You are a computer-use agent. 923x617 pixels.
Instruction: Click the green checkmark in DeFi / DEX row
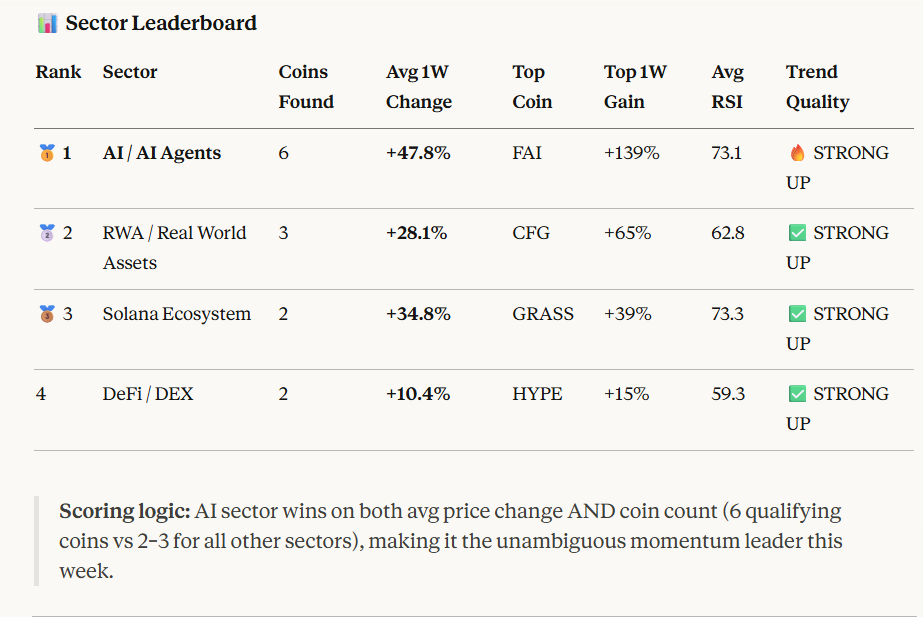[797, 394]
